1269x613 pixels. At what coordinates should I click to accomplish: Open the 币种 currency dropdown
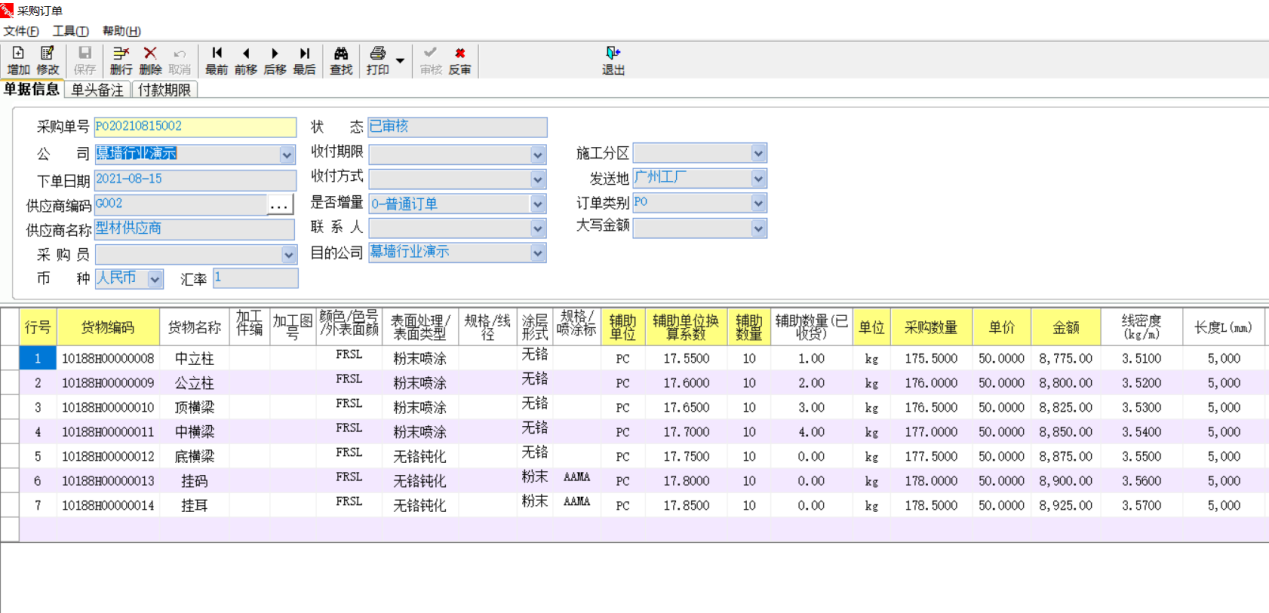(x=155, y=279)
